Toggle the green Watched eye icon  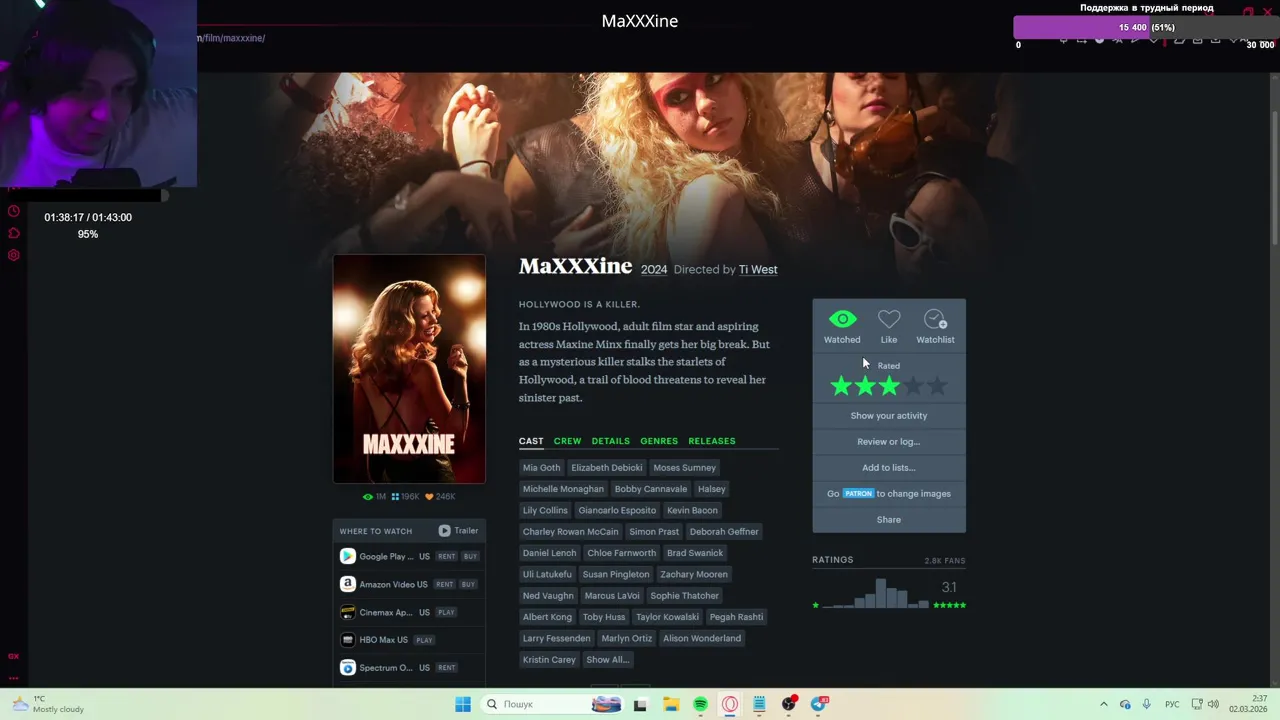point(842,320)
